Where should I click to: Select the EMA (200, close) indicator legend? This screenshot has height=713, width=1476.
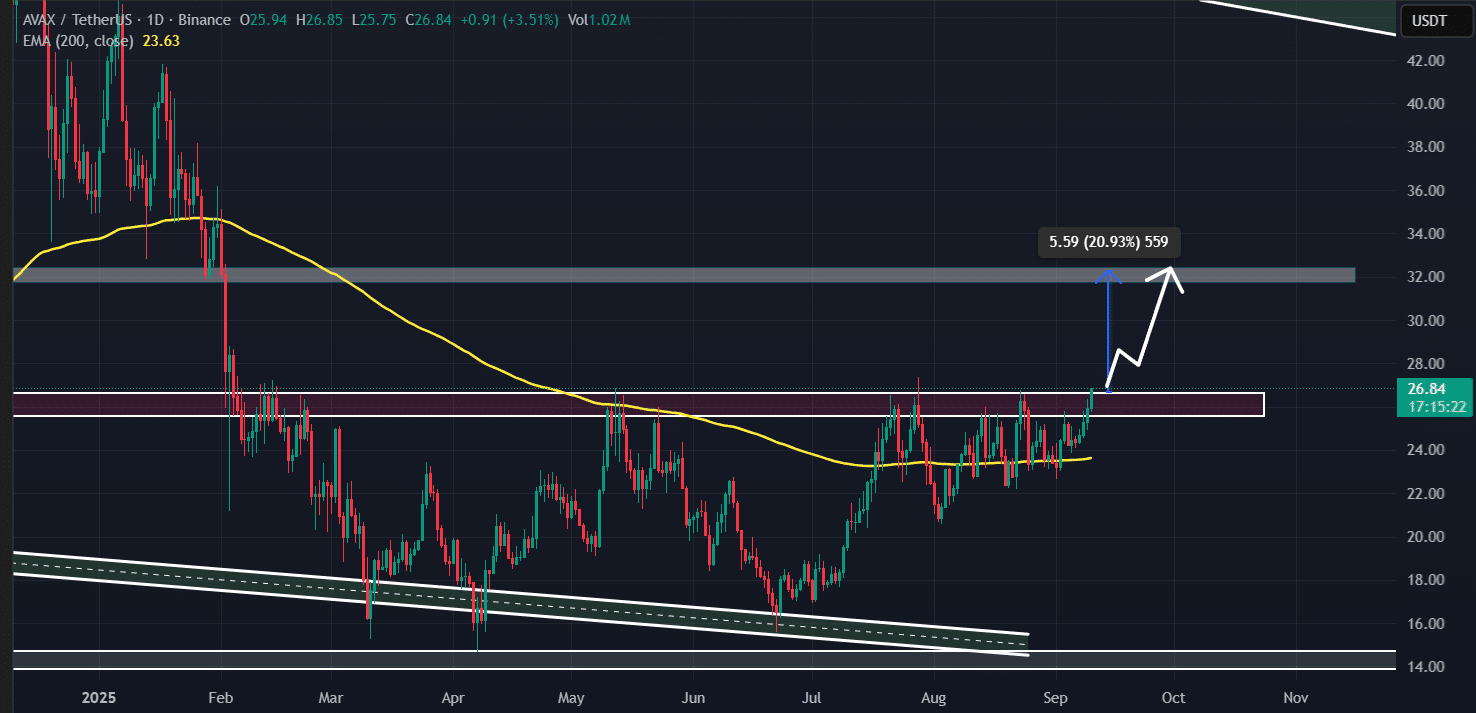click(x=78, y=41)
